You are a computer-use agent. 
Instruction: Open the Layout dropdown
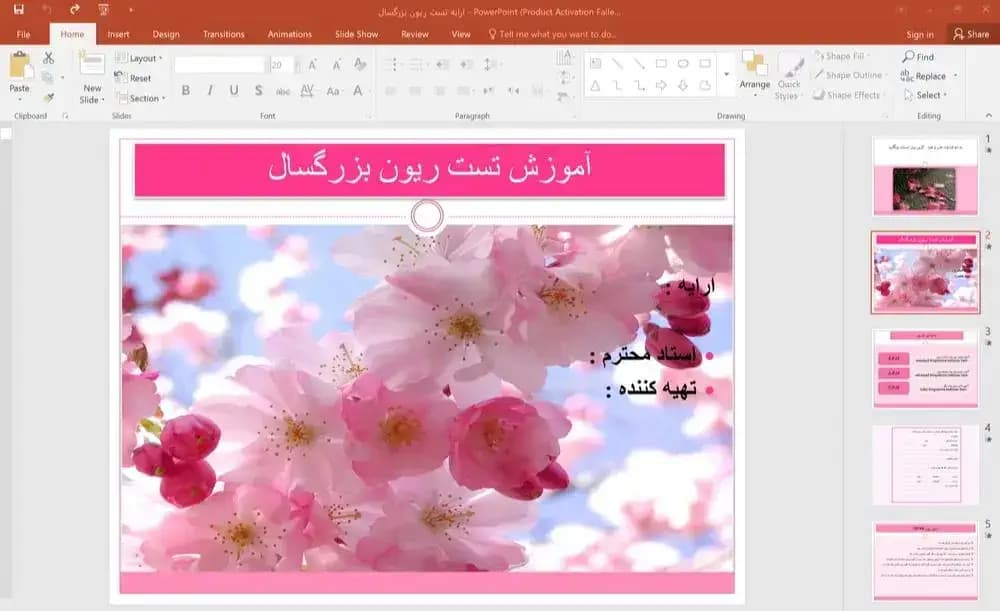(x=139, y=58)
